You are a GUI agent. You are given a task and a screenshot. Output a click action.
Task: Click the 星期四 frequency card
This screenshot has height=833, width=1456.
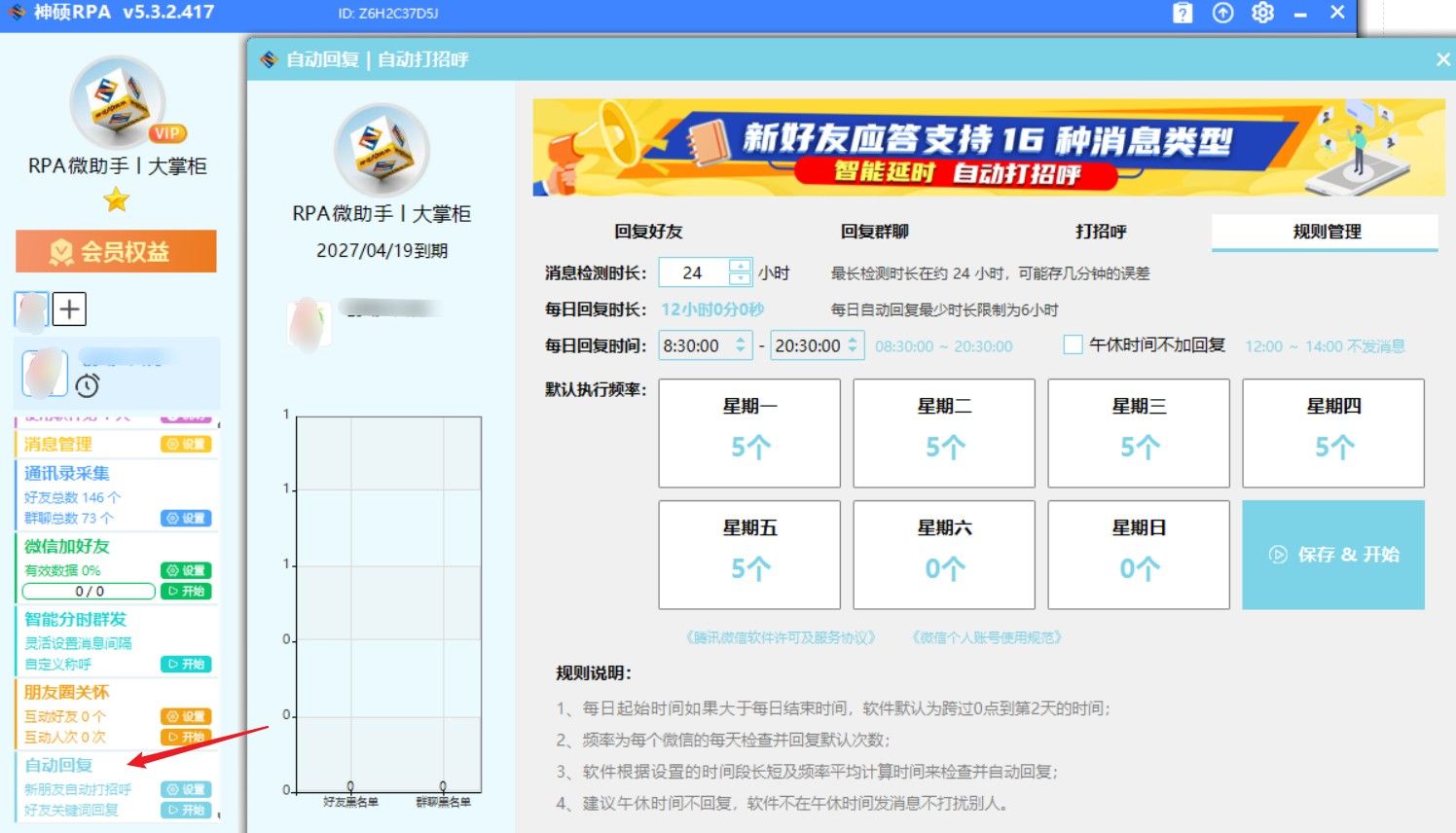tap(1333, 433)
